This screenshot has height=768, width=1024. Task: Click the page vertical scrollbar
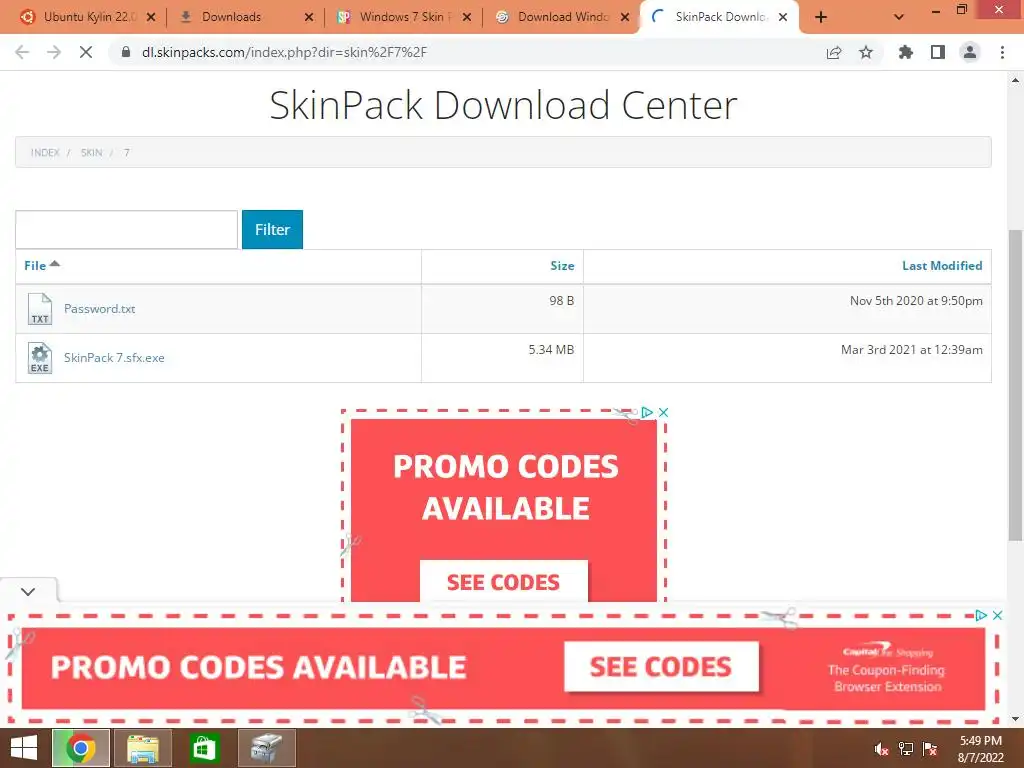click(1015, 385)
